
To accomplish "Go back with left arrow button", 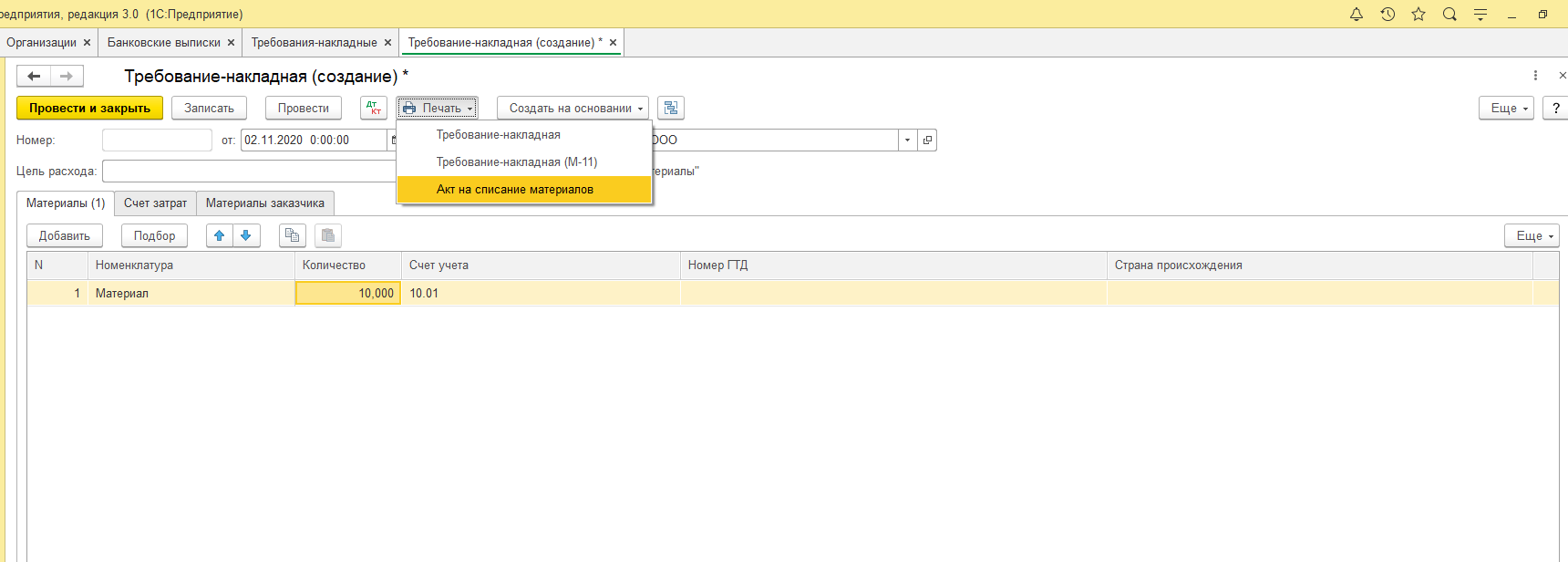I will (34, 76).
